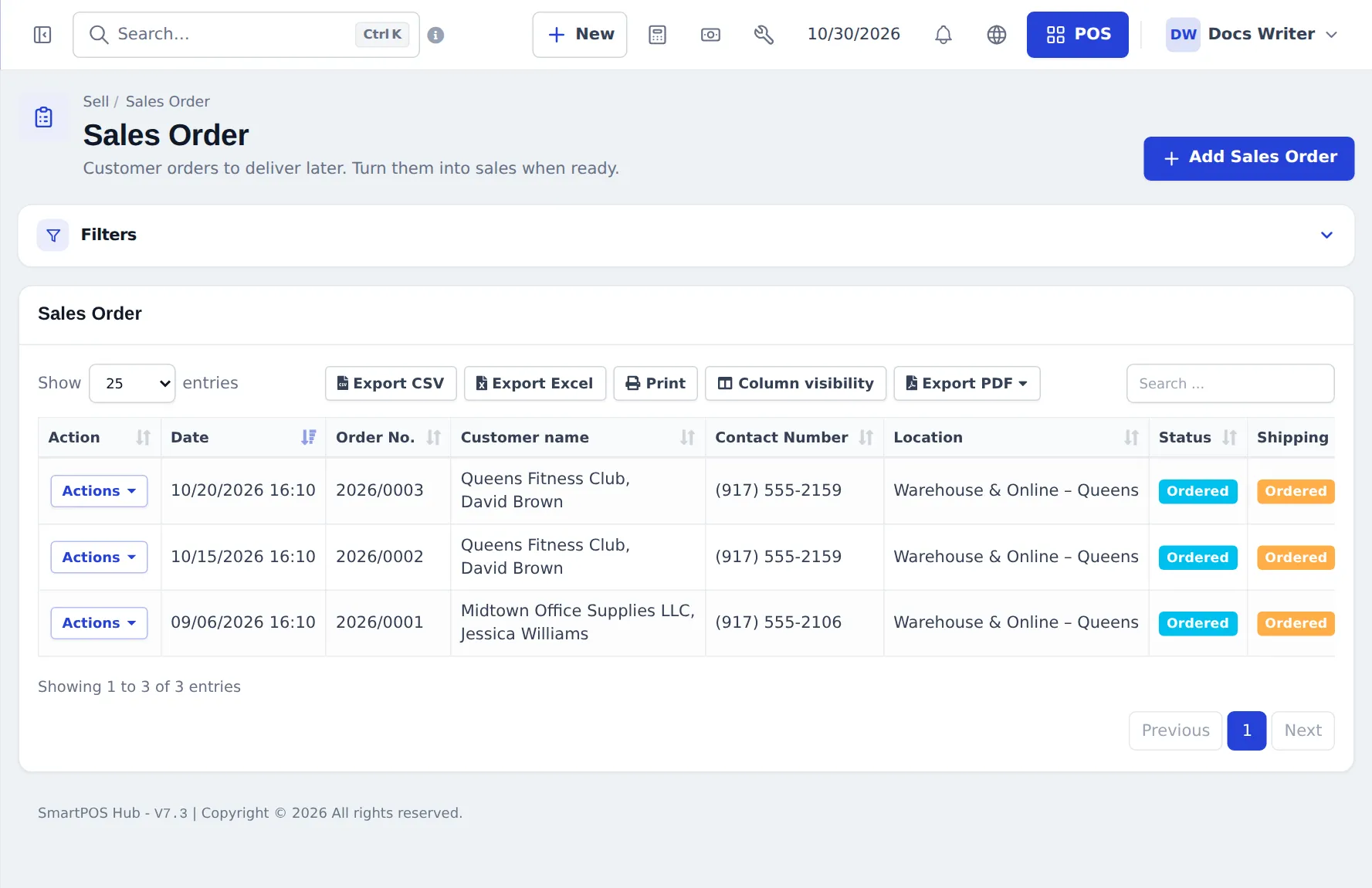Go to Previous page
Image resolution: width=1372 pixels, height=888 pixels.
pos(1175,730)
